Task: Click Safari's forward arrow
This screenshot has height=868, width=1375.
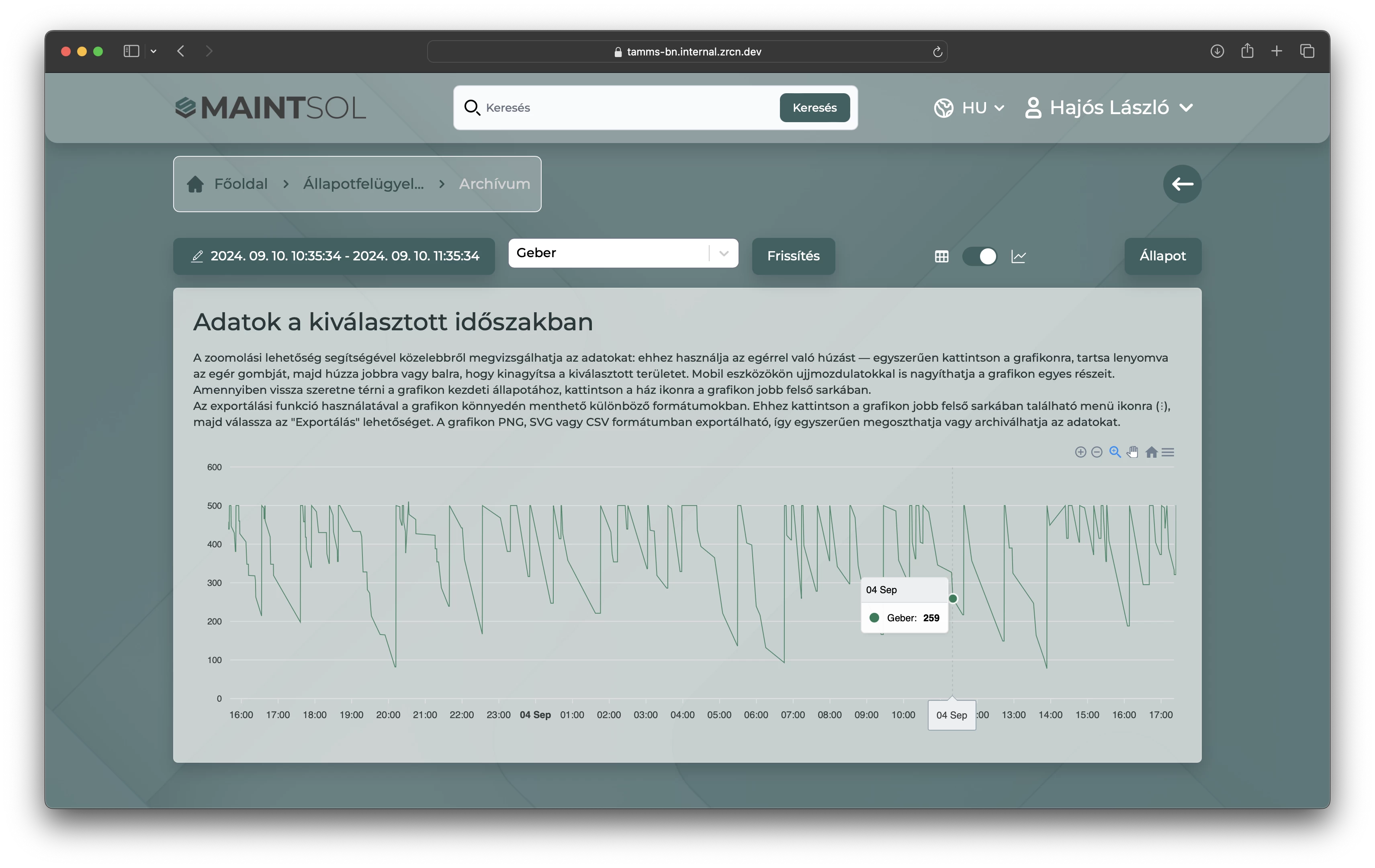Action: [x=209, y=51]
